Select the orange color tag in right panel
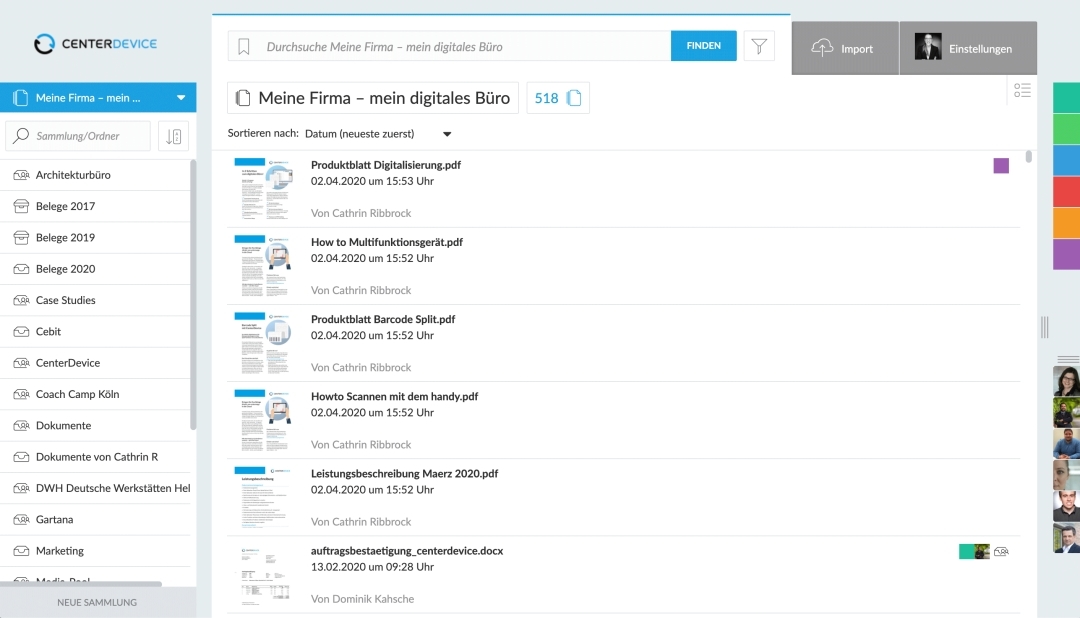This screenshot has width=1080, height=618. coord(1066,223)
